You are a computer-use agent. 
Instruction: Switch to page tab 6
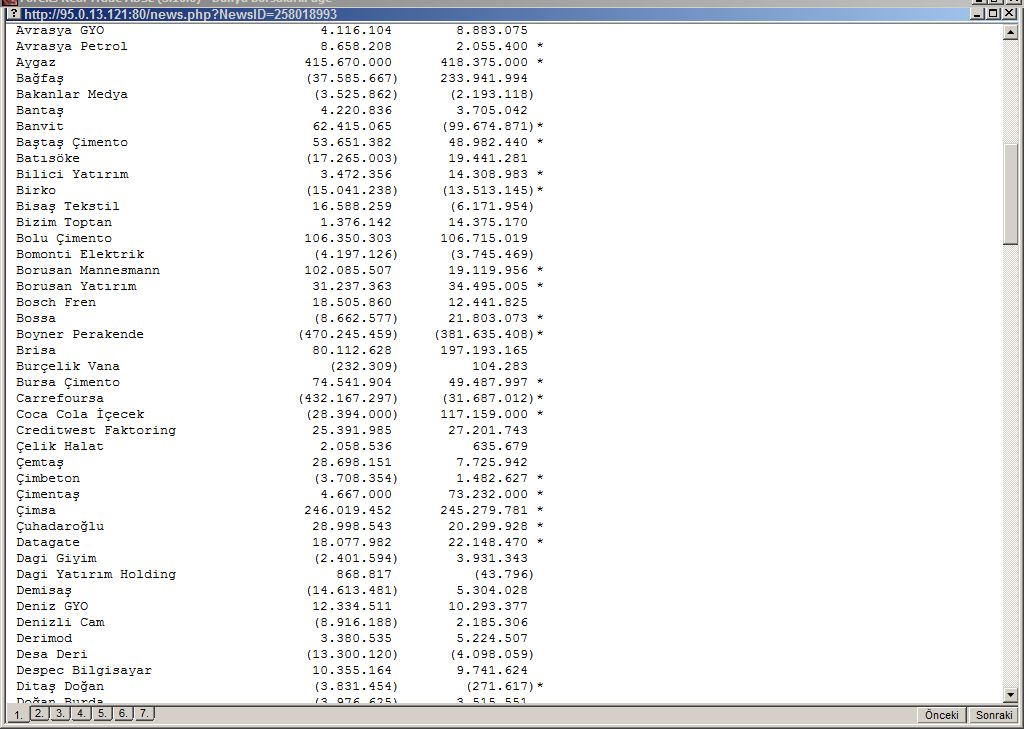pos(123,713)
